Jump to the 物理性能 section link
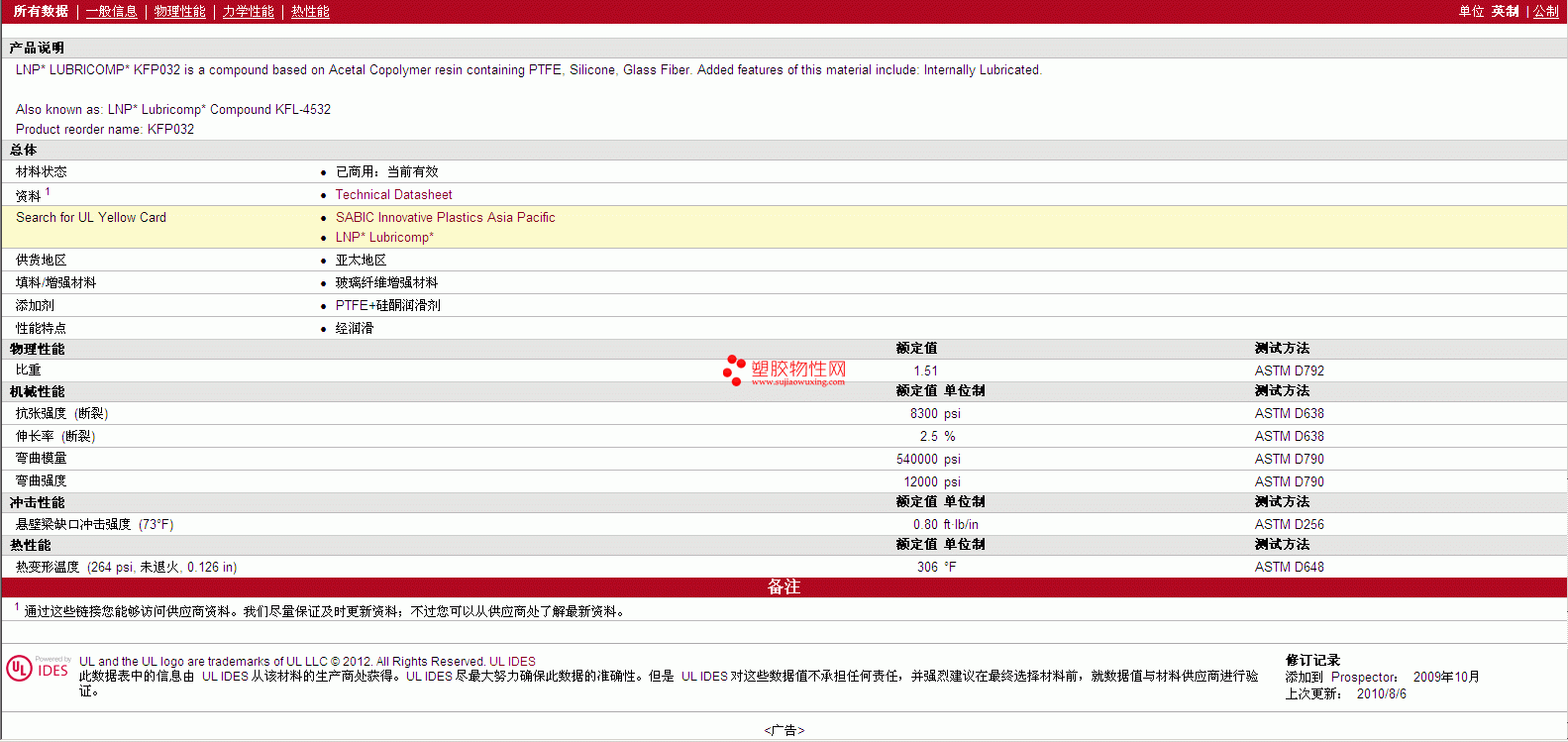Screen dimensions: 1568x742 (x=179, y=11)
